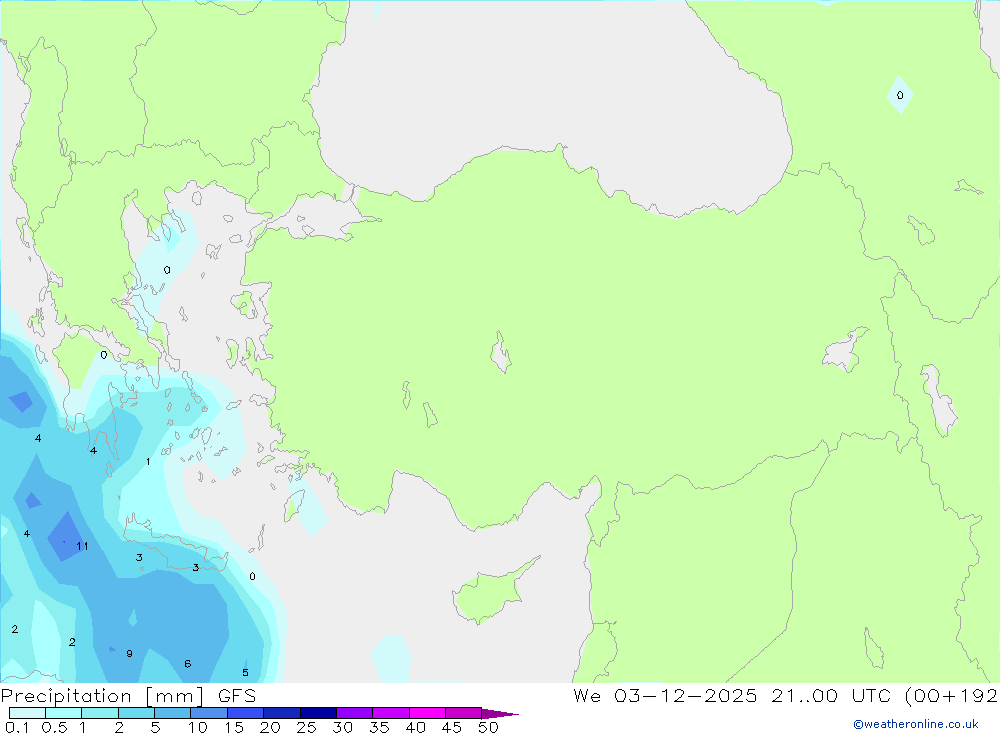
Task: Click legend tick label '40'
Action: (416, 727)
